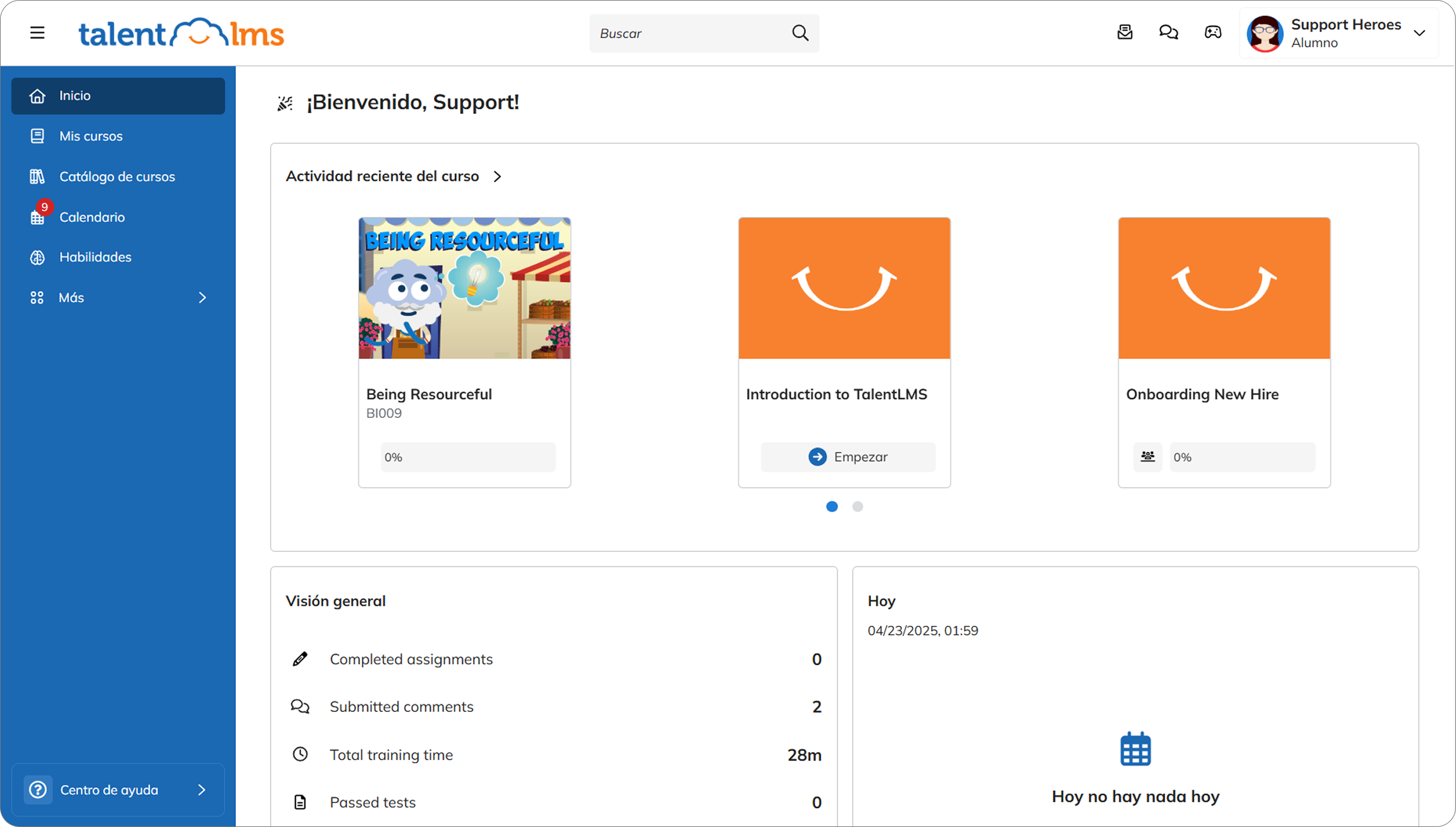Open the gamification controller icon

click(1212, 32)
